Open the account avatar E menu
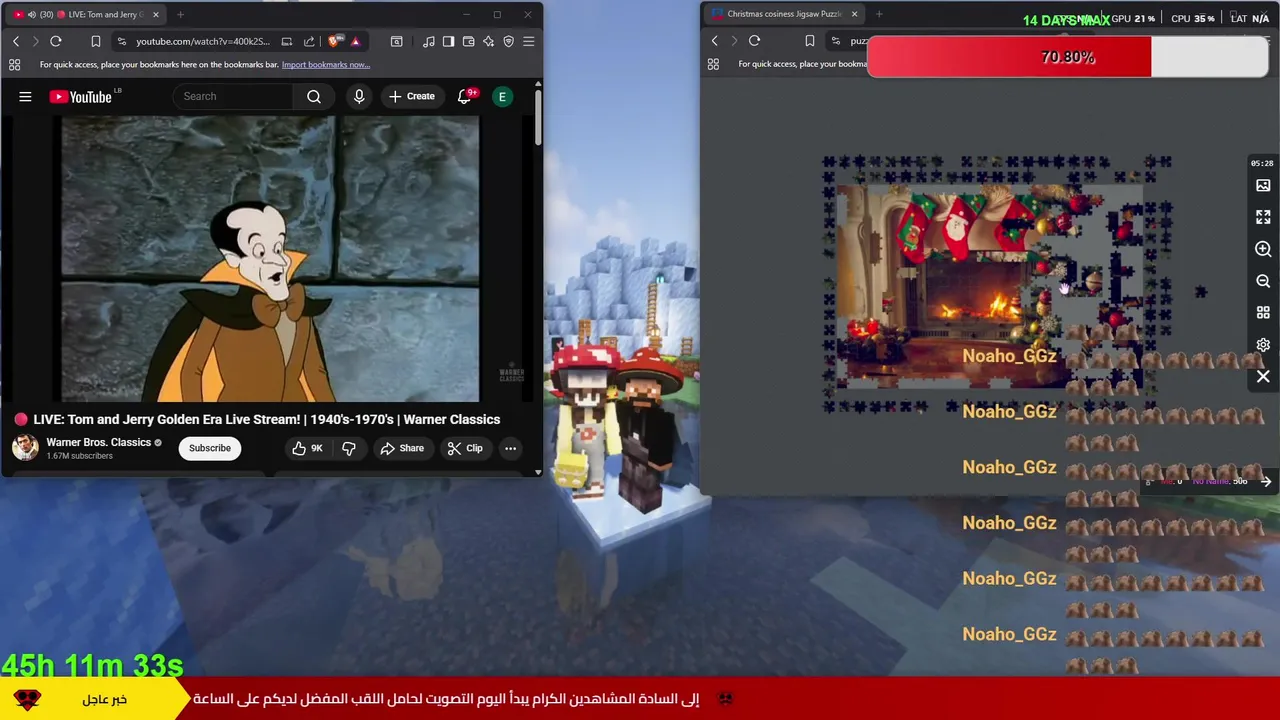 tap(503, 96)
